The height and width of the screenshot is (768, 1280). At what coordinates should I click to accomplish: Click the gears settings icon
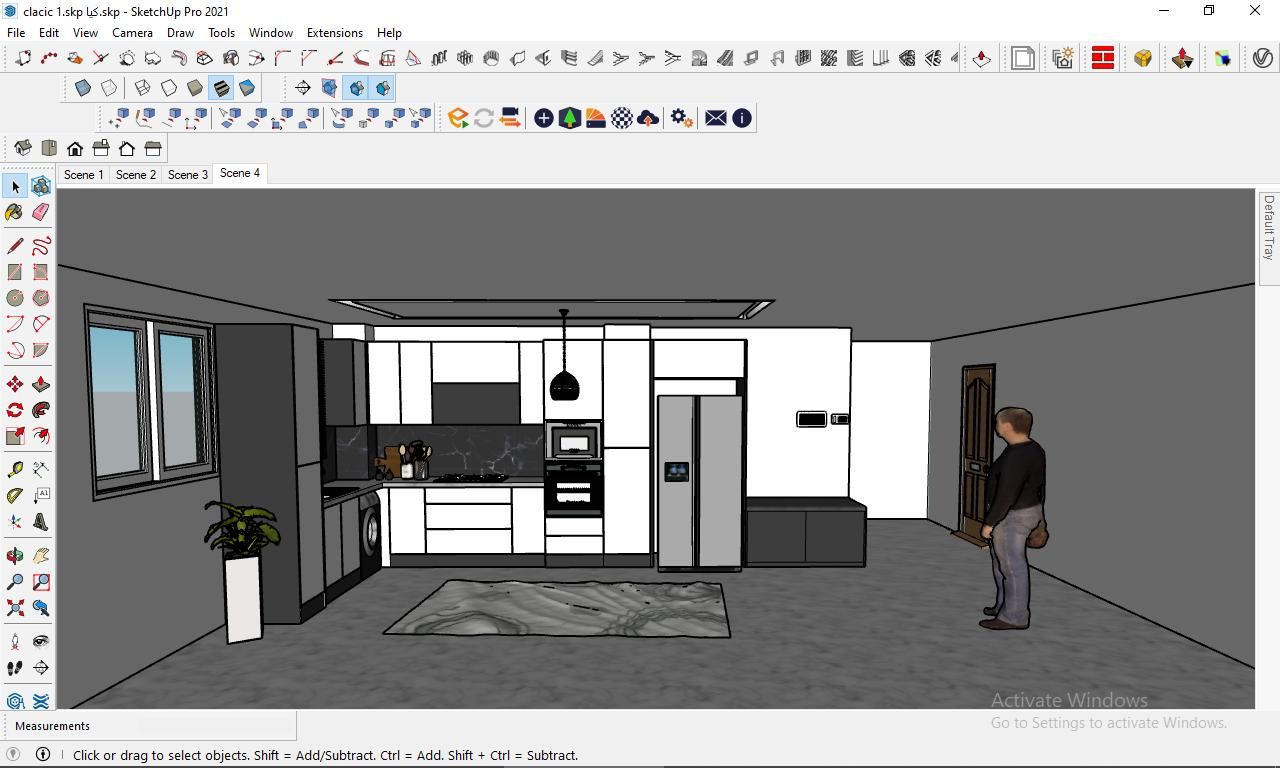click(681, 118)
